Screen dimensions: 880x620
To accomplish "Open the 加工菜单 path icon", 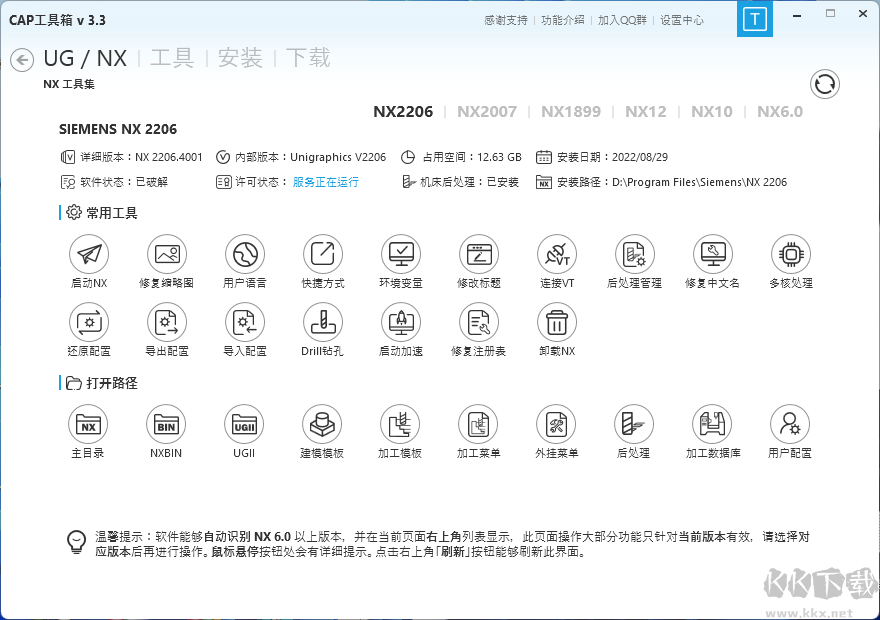I will (x=478, y=424).
